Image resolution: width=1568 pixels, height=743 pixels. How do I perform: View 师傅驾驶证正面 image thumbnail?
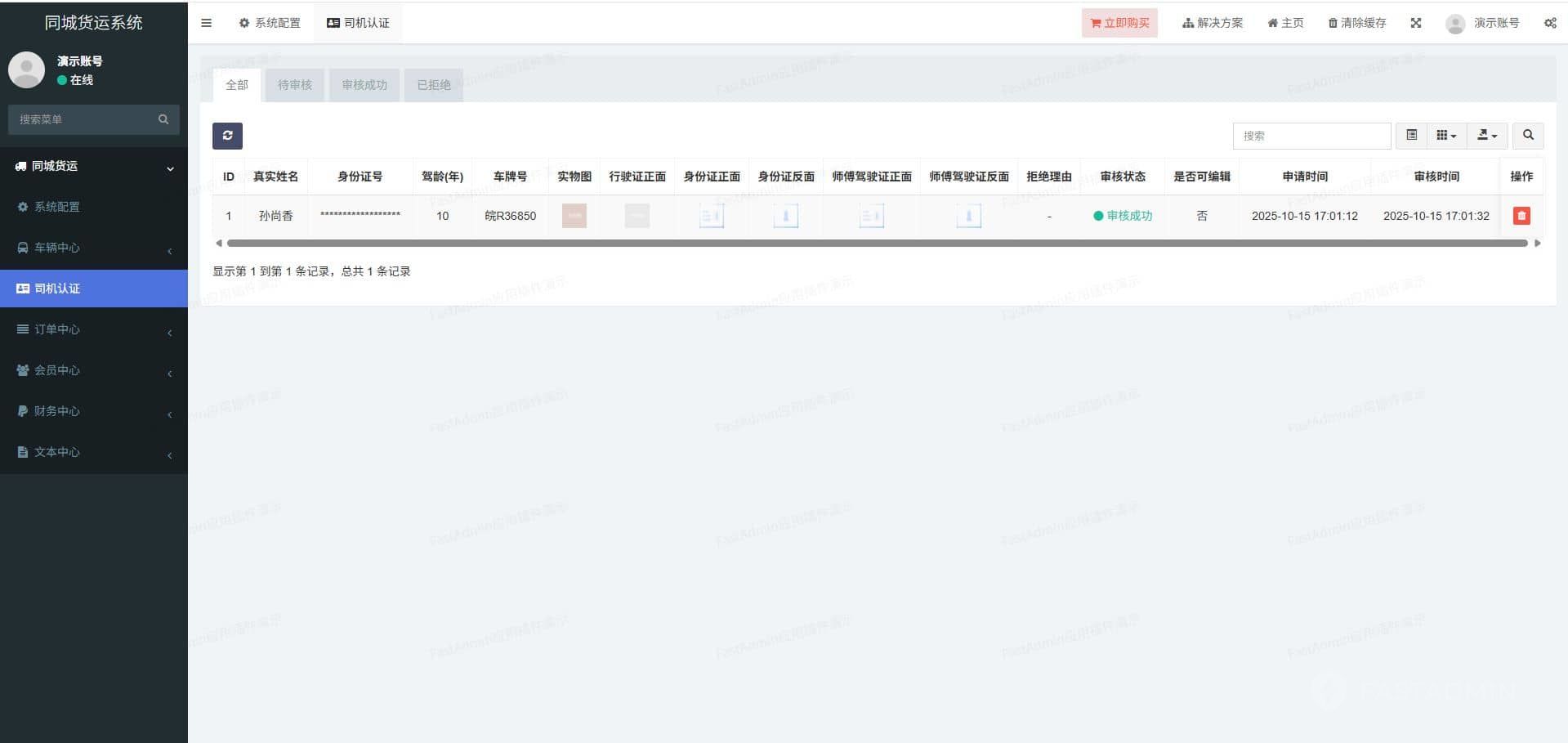[x=872, y=216]
